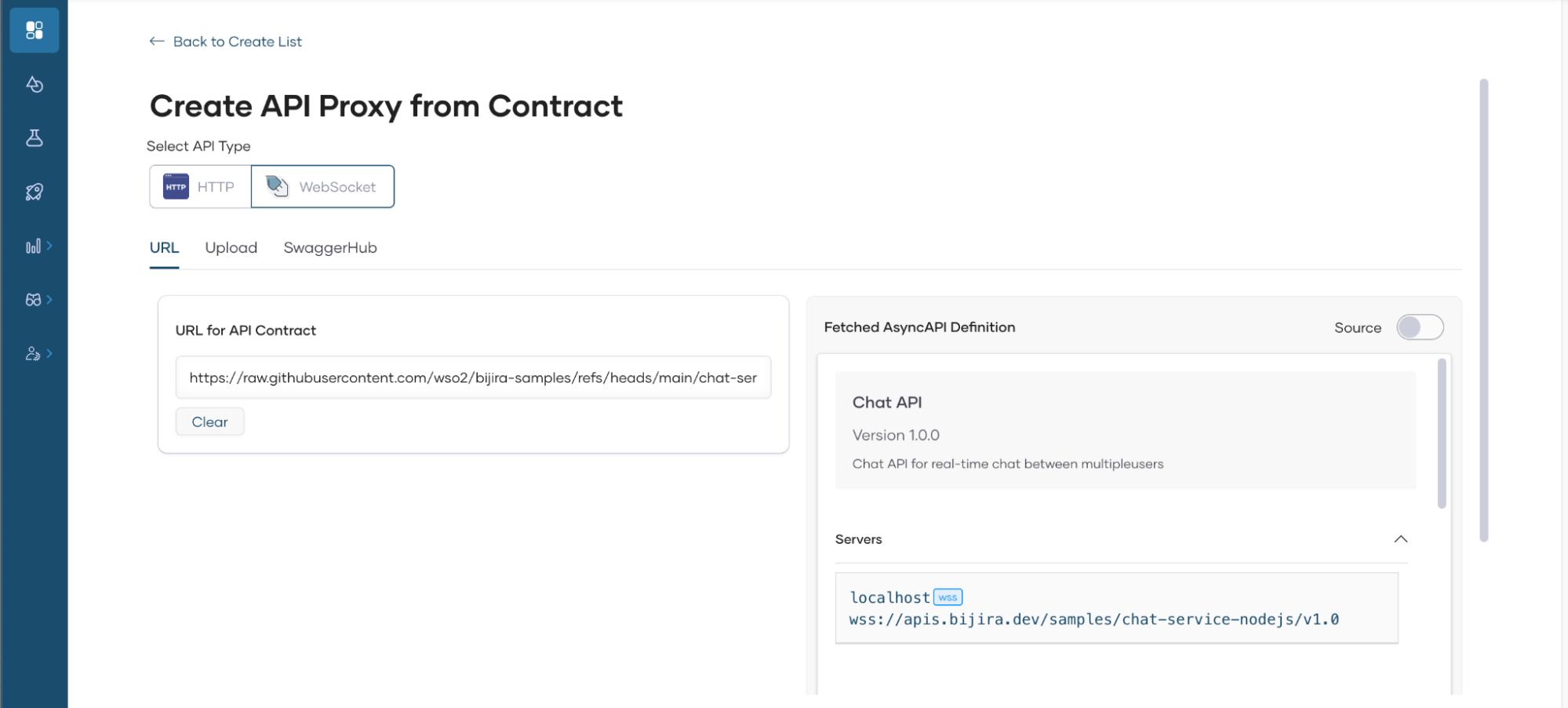Screen dimensions: 1568x708
Task: Click the user settings icon in sidebar
Action: (33, 354)
